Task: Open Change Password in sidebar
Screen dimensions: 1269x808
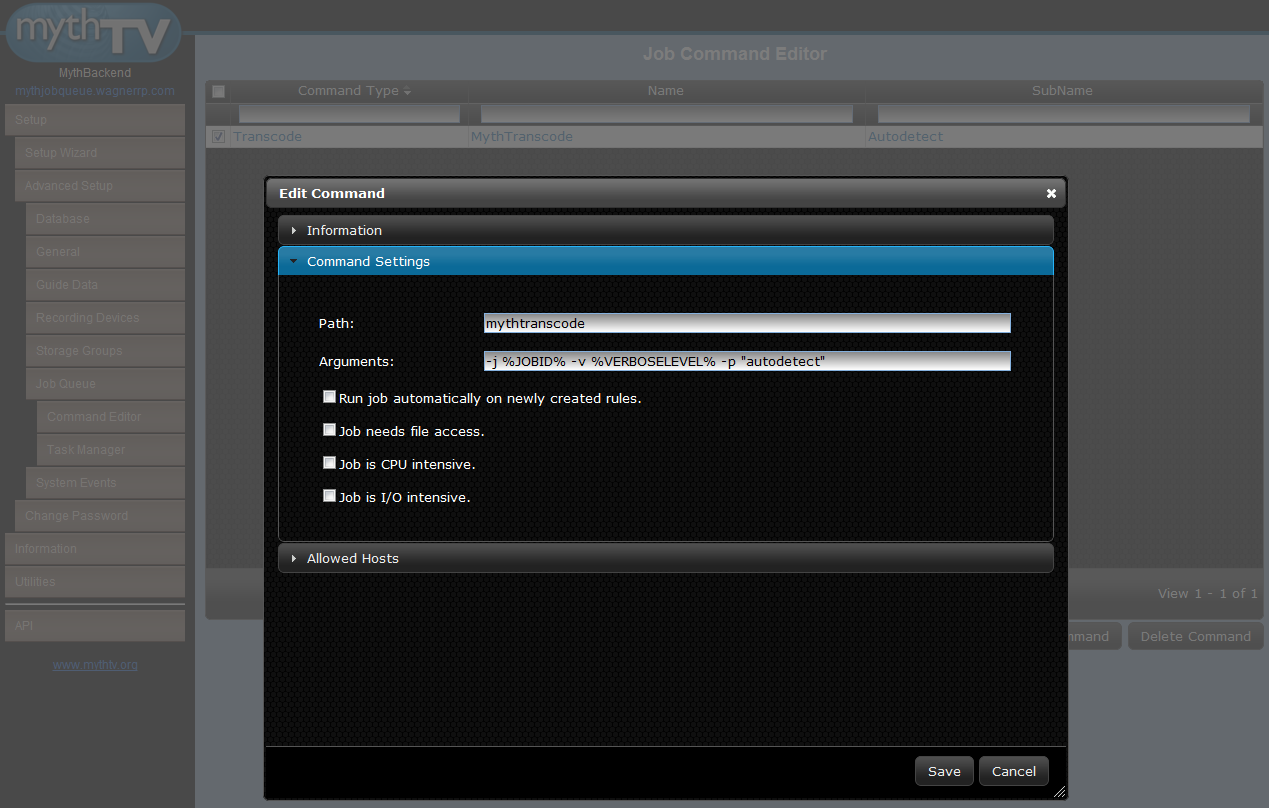Action: click(100, 516)
